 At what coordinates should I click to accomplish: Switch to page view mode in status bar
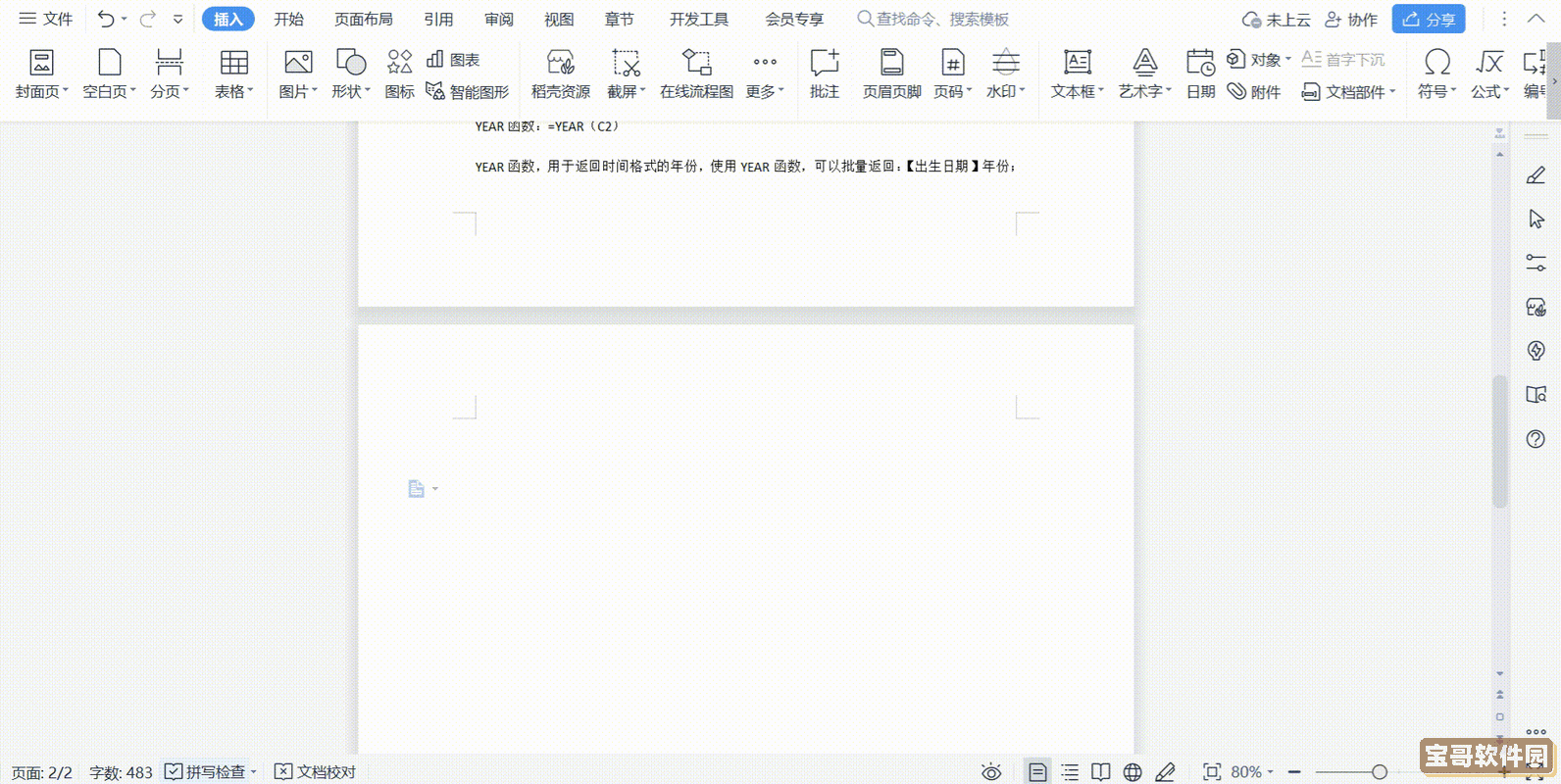[1036, 772]
